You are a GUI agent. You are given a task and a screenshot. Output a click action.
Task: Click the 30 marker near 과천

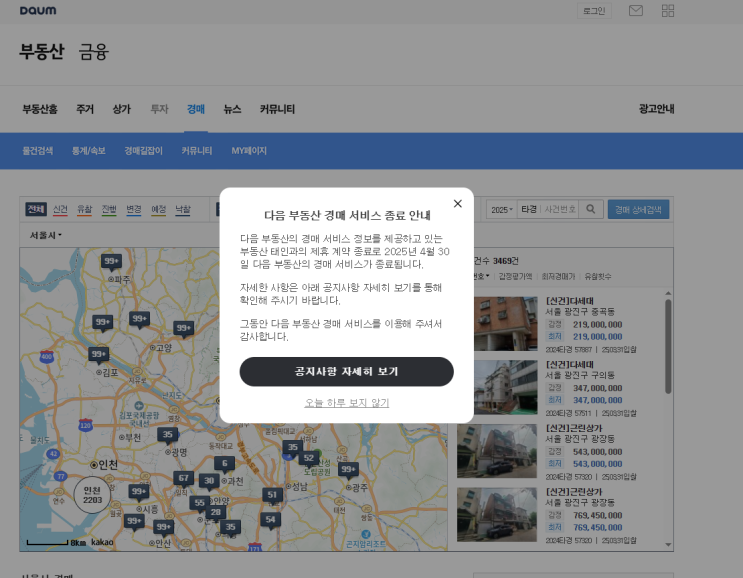(x=208, y=481)
